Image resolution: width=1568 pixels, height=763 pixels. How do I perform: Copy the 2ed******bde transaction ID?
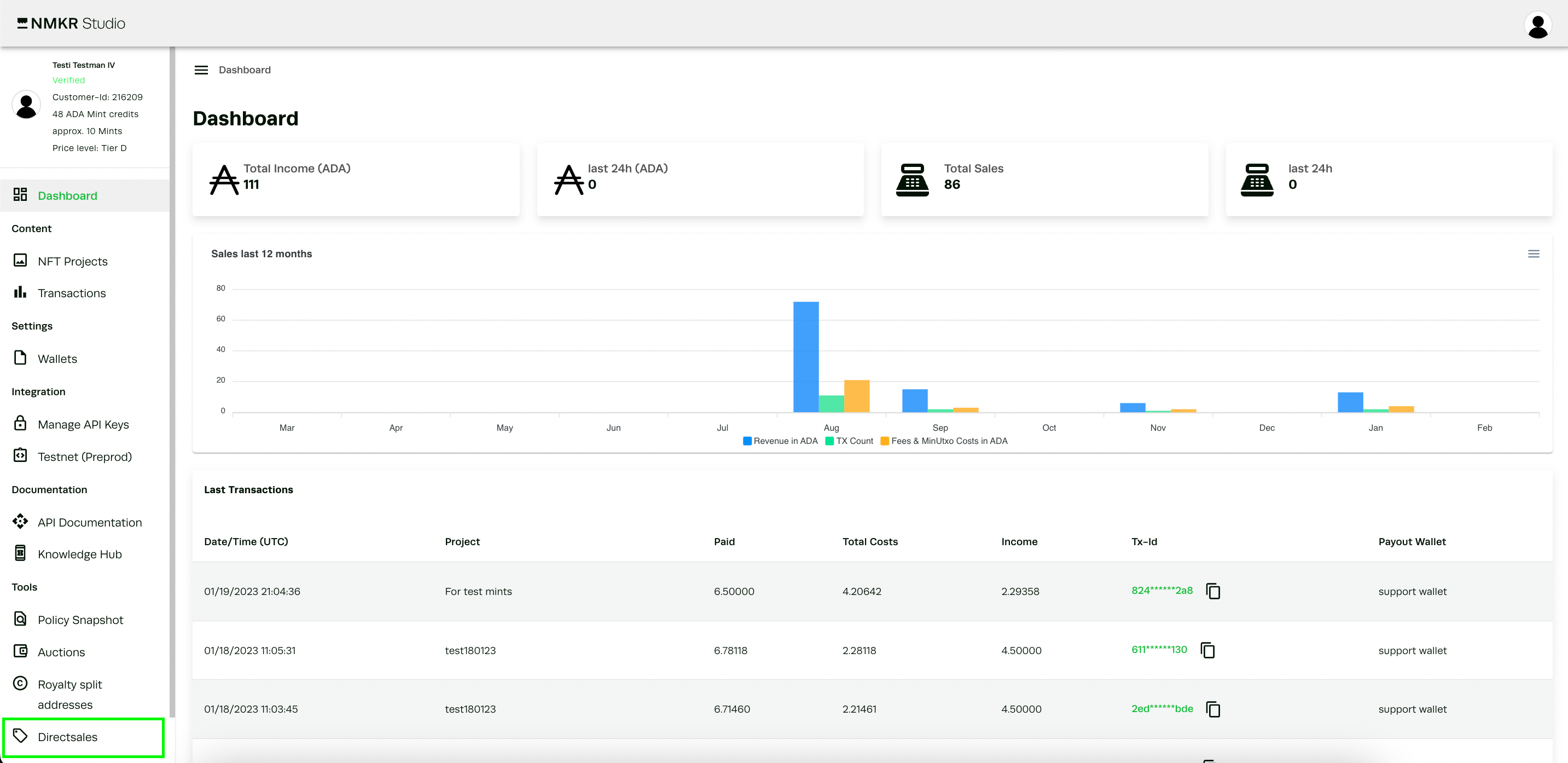coord(1212,709)
